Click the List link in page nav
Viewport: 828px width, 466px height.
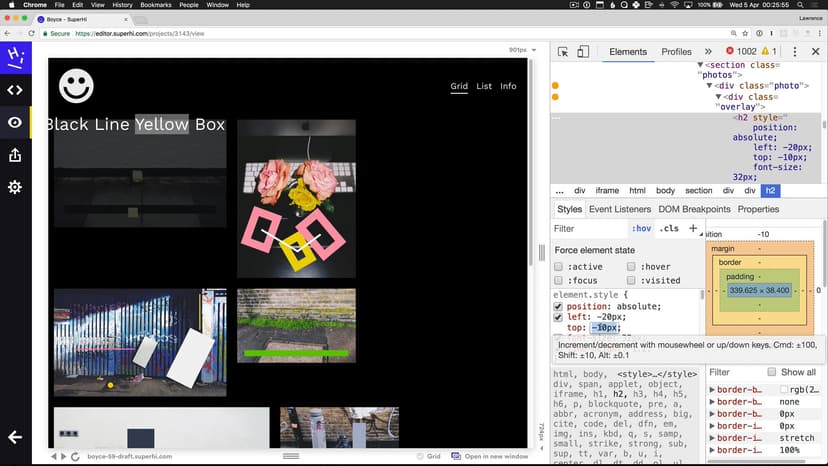click(484, 86)
